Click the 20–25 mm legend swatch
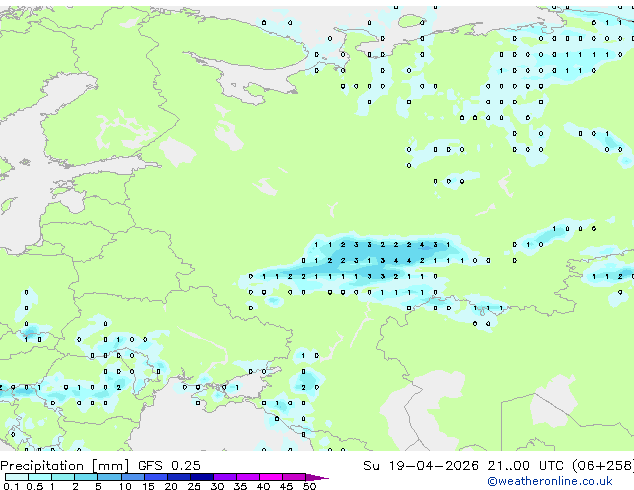 (x=179, y=477)
